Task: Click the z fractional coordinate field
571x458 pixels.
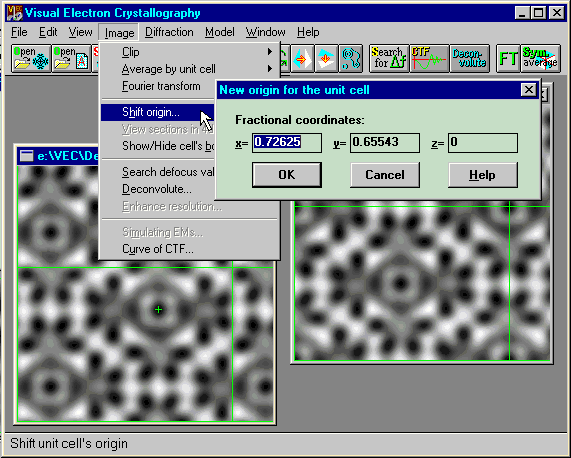Action: click(483, 142)
